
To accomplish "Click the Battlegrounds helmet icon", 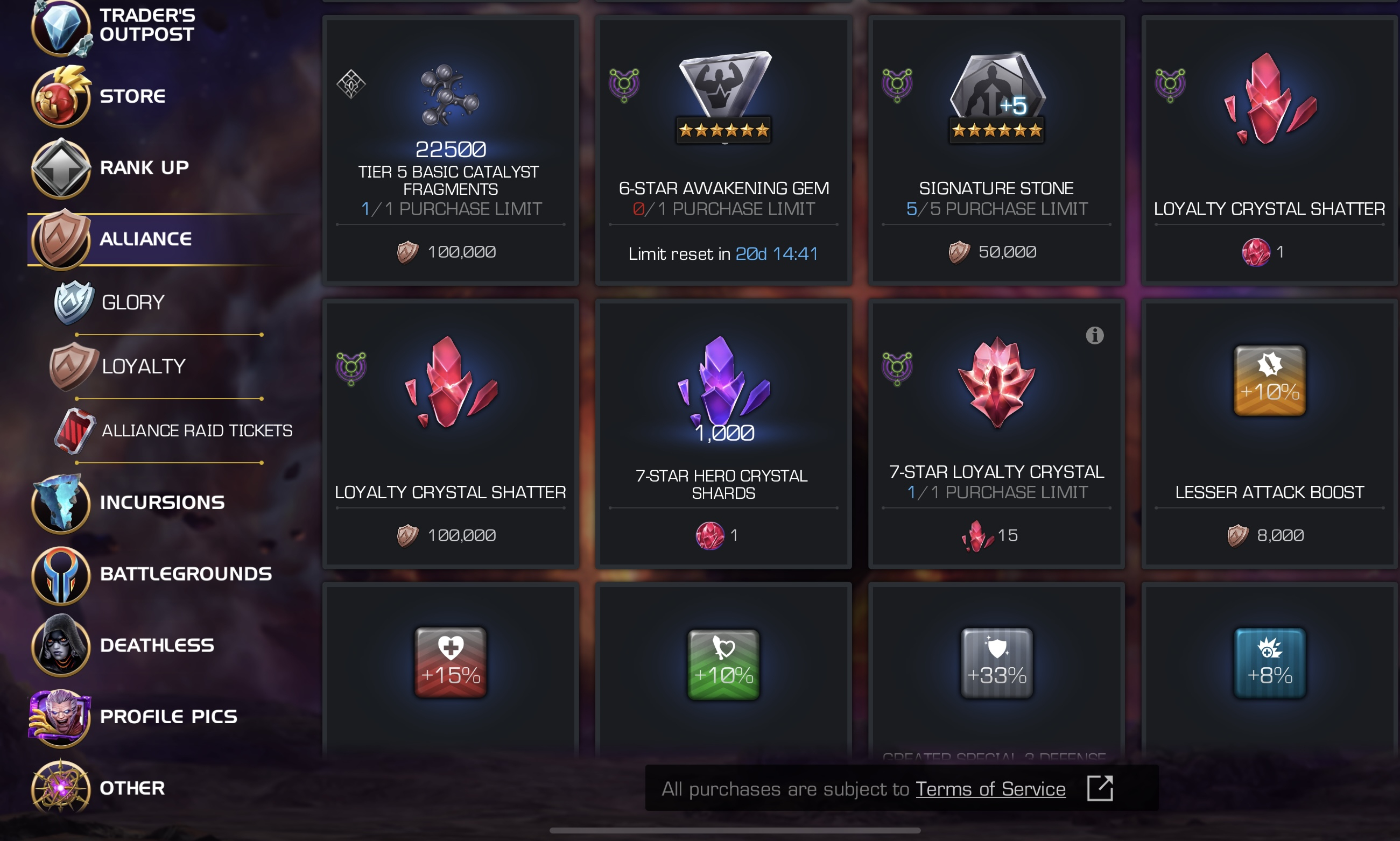I will 60,575.
